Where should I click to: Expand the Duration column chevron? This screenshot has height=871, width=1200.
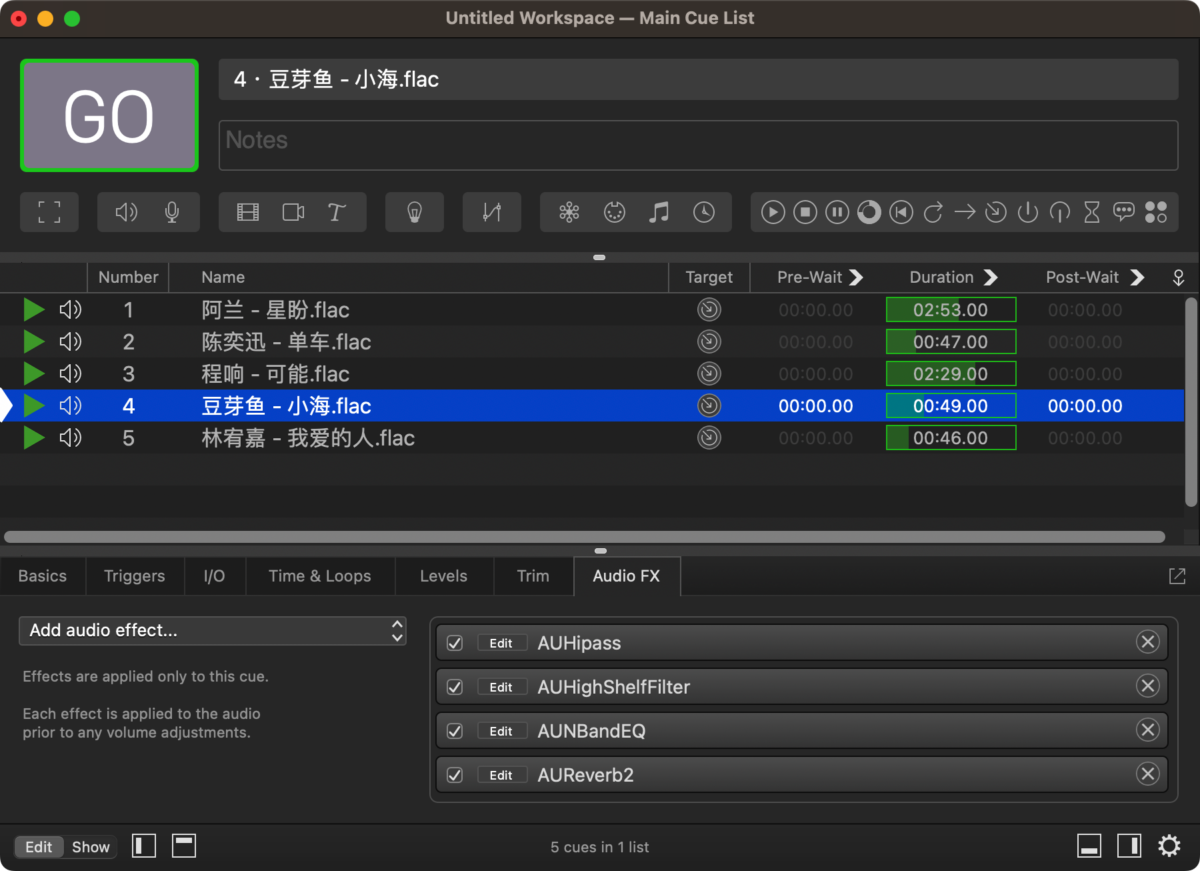click(990, 277)
